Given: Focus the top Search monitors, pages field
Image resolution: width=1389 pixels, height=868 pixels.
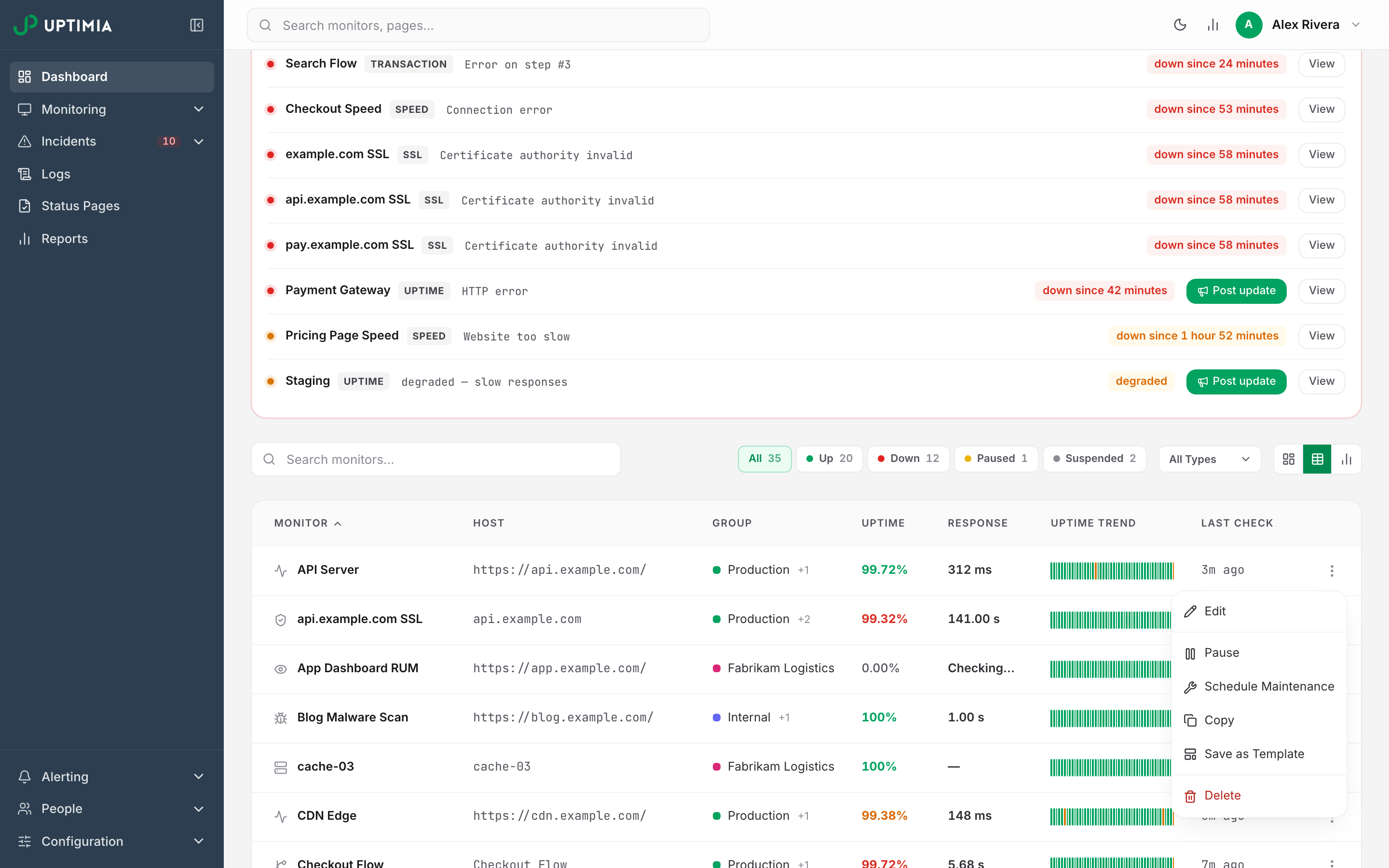Looking at the screenshot, I should point(478,25).
